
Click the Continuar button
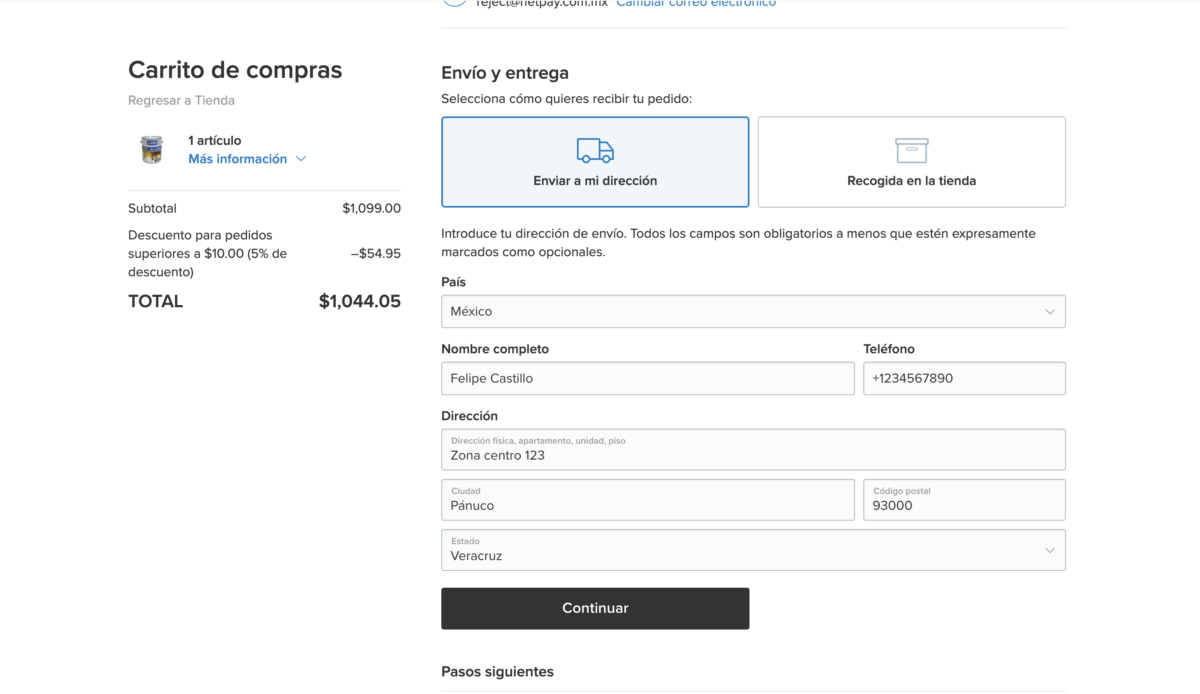coord(595,608)
